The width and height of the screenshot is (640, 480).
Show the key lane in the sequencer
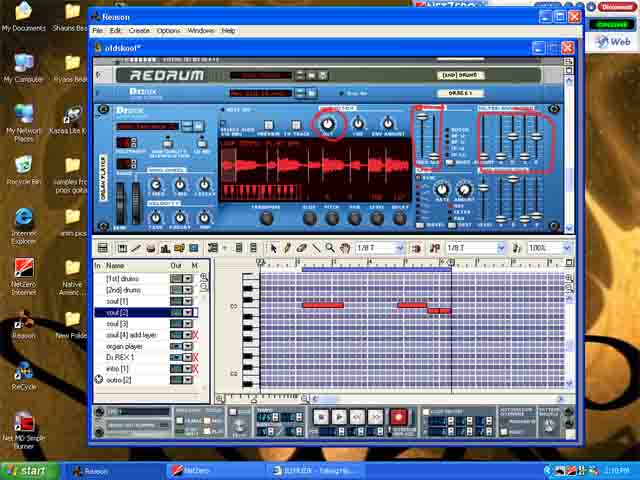tap(122, 248)
